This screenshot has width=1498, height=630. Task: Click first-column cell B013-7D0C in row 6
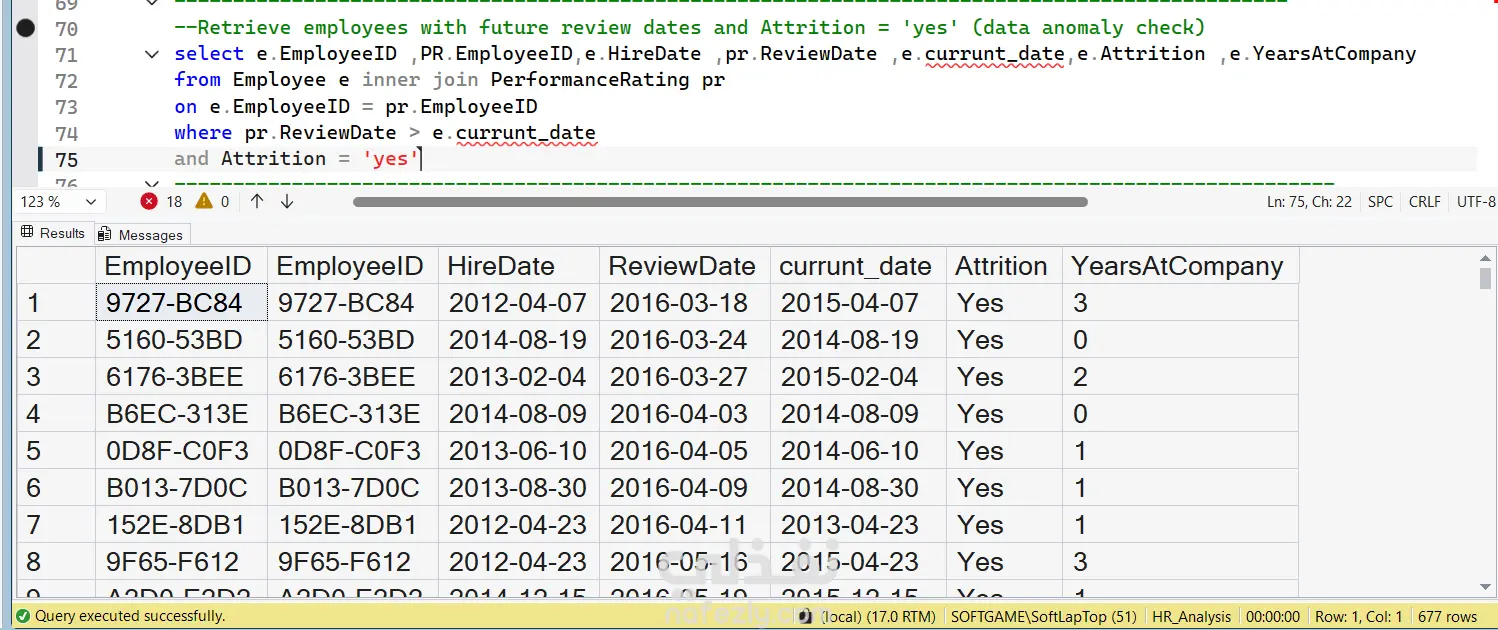click(181, 488)
